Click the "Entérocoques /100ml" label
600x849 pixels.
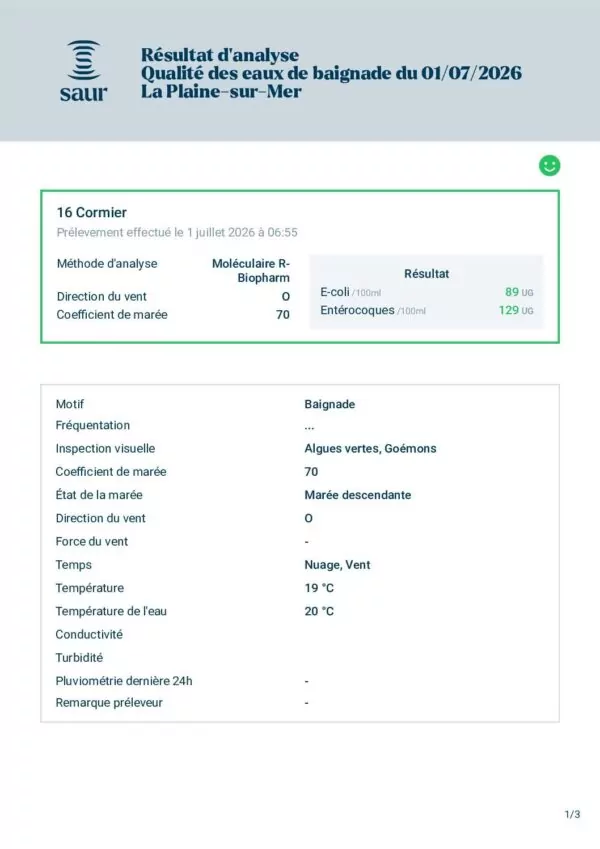coord(373,310)
